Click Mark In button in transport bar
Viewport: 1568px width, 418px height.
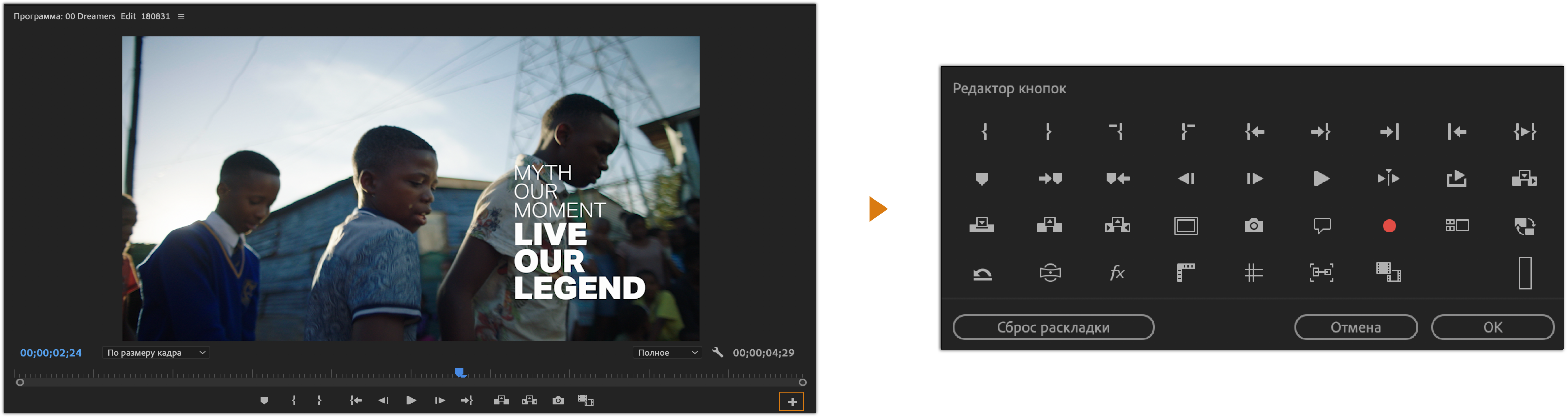294,400
